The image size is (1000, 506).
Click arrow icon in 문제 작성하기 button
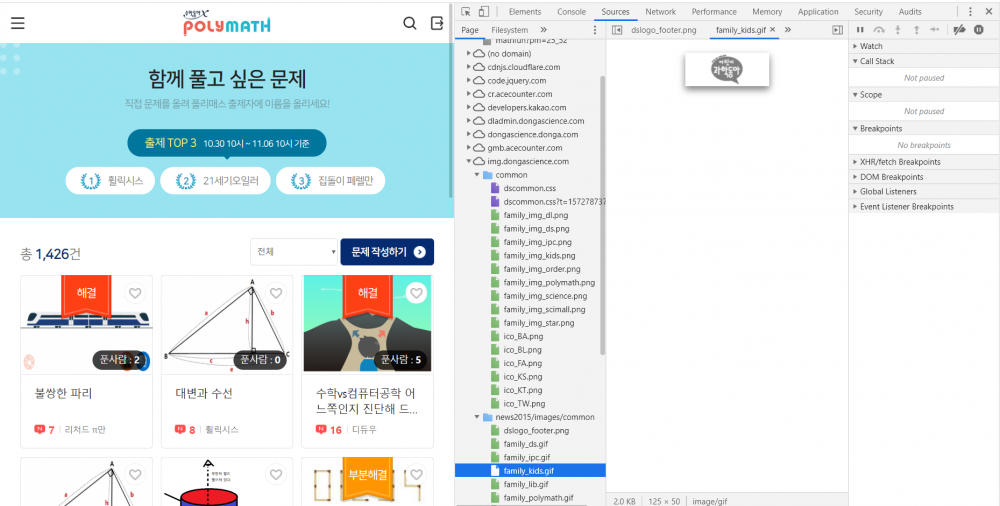[x=420, y=252]
